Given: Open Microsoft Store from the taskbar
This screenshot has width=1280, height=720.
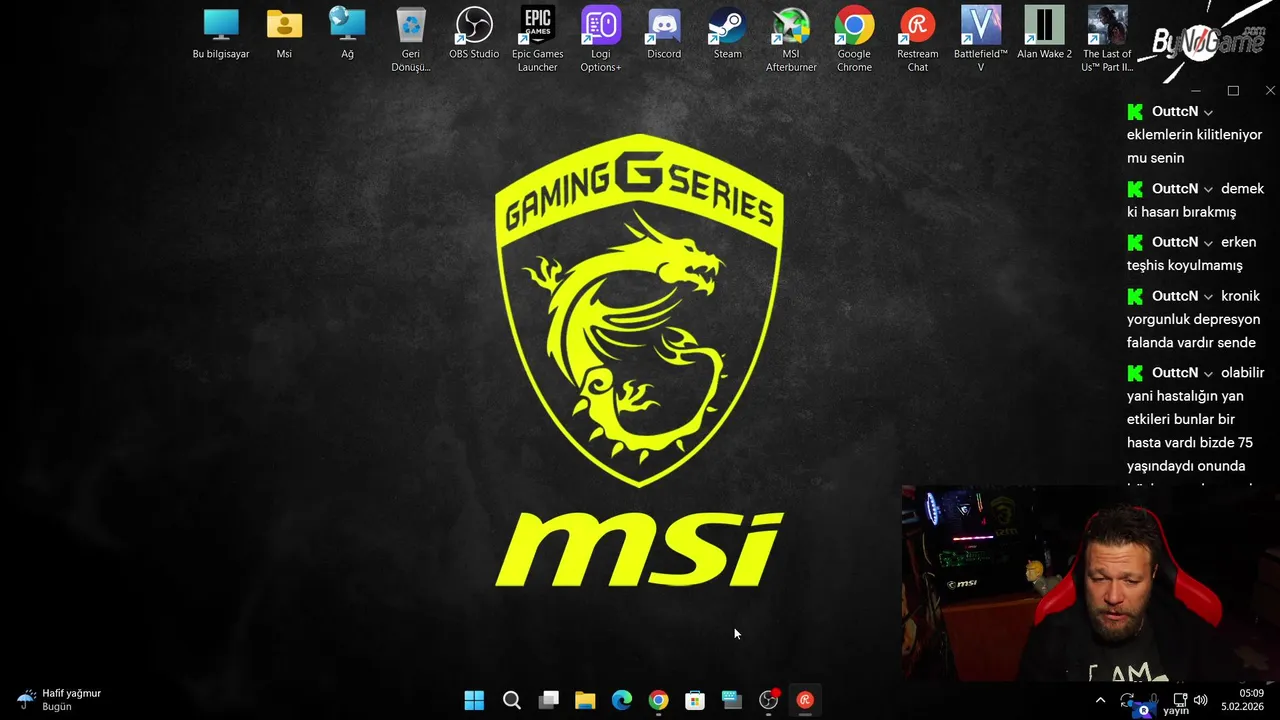Looking at the screenshot, I should click(695, 700).
